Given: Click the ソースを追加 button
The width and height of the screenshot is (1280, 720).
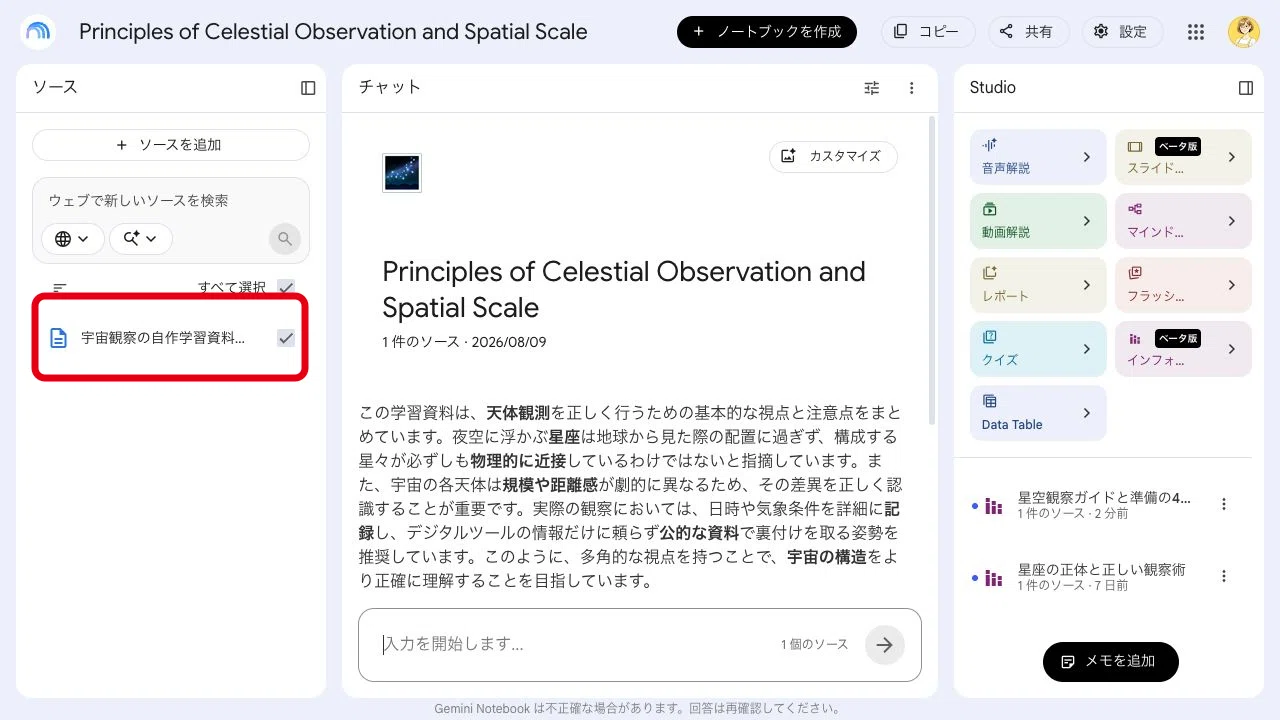Looking at the screenshot, I should pyautogui.click(x=171, y=145).
